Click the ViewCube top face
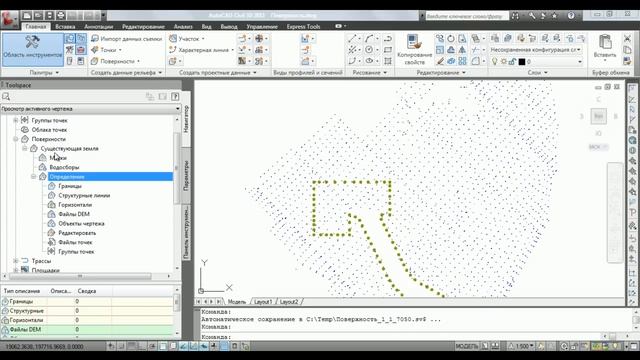Screen dimensions: 640x360 pyautogui.click(x=598, y=116)
